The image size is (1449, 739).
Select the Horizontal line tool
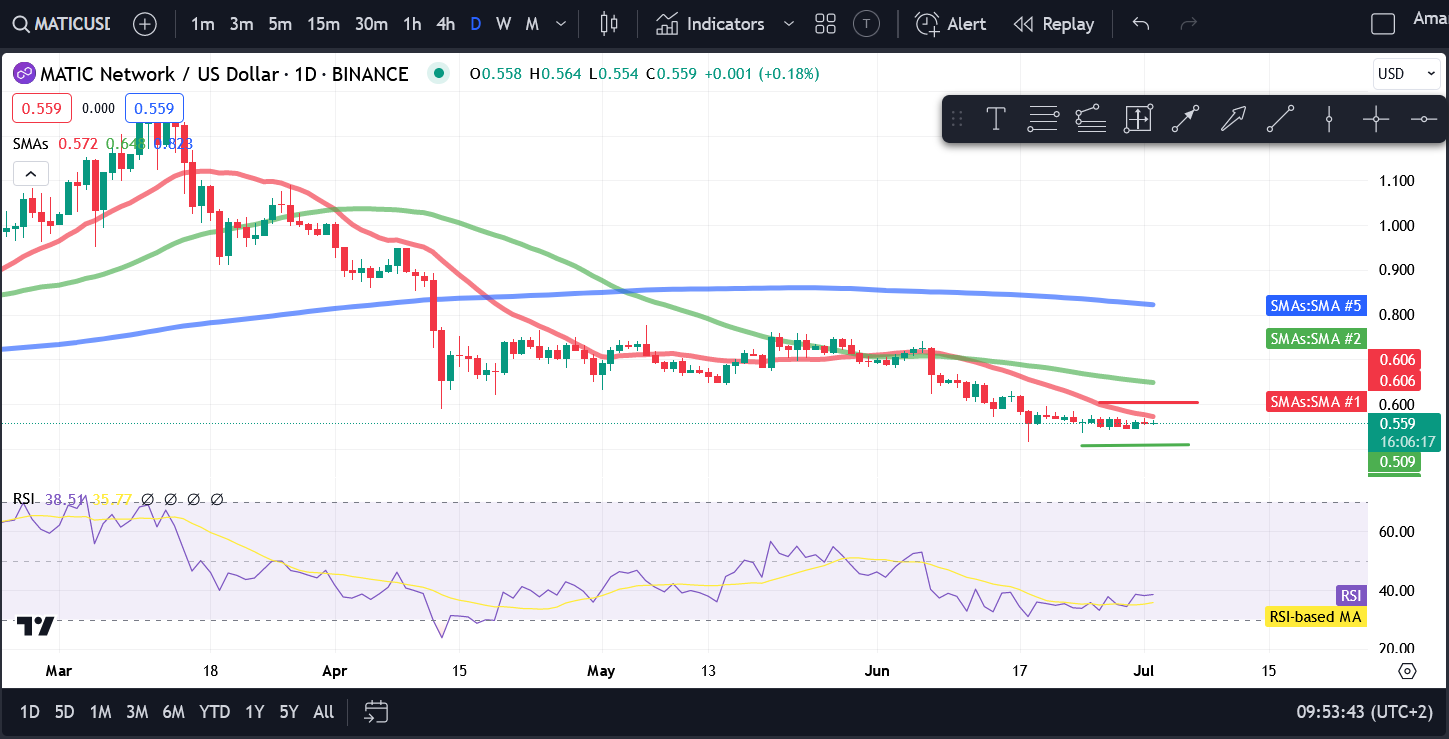point(1424,120)
